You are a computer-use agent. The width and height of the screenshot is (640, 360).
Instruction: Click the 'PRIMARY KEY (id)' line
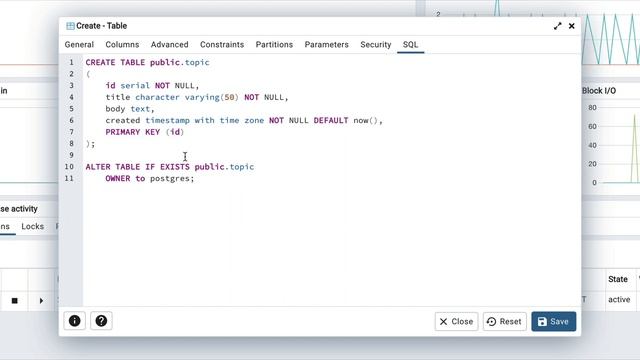(x=144, y=132)
